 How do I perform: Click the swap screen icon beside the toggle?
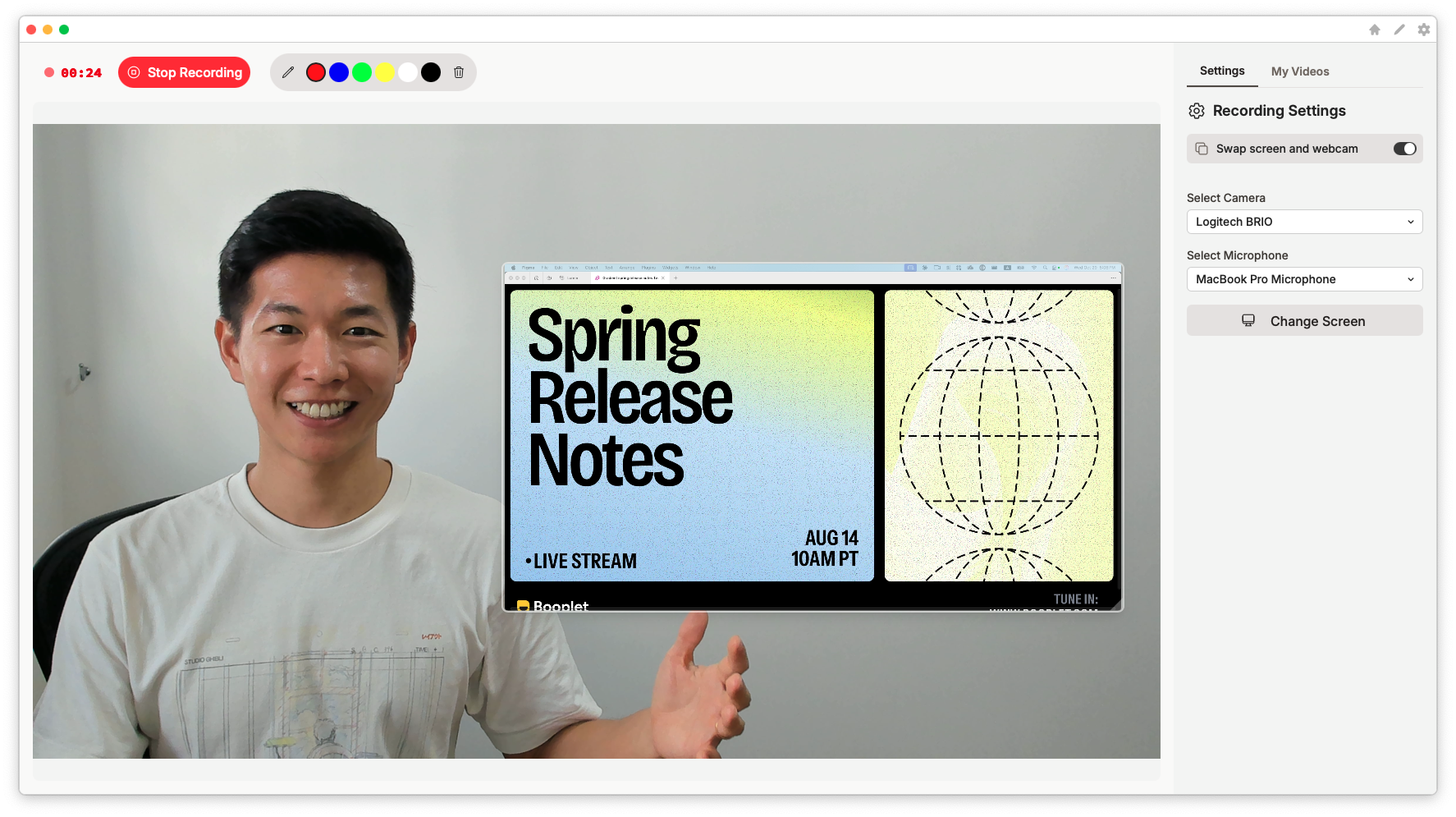[1202, 149]
